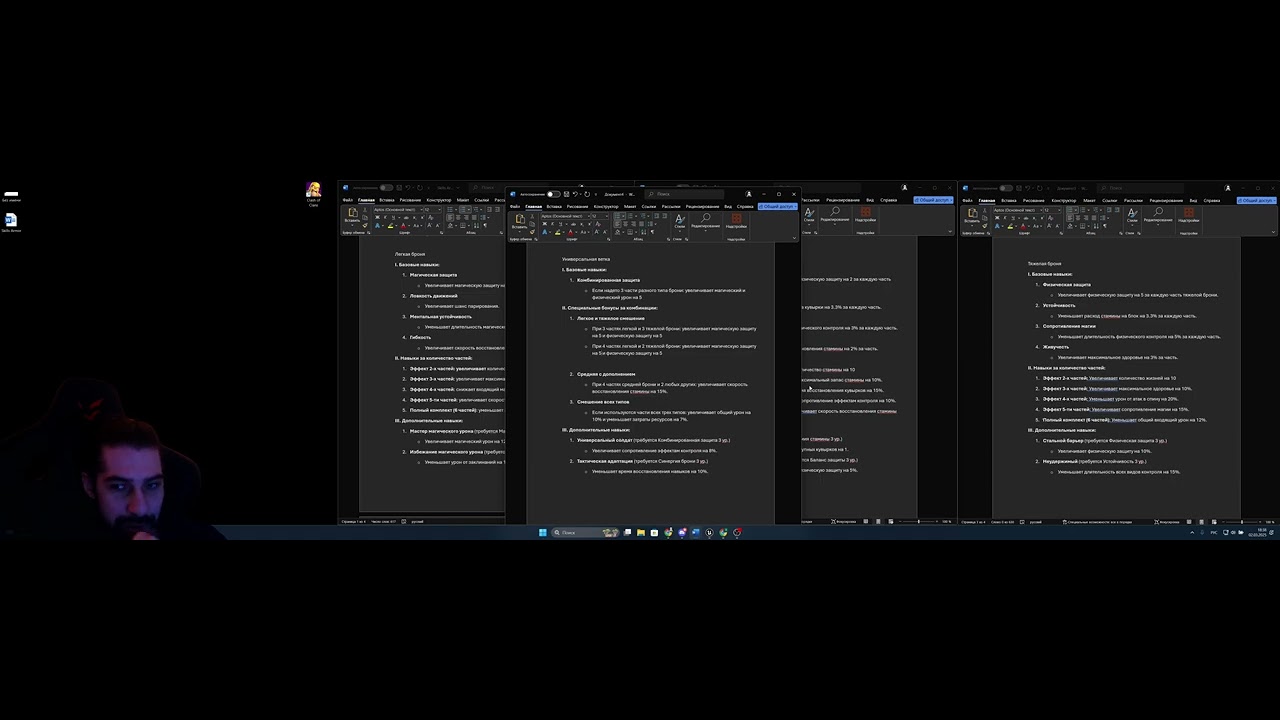1280x720 pixels.
Task: Click Общий доступ in the right Word window
Action: pyautogui.click(x=1257, y=200)
